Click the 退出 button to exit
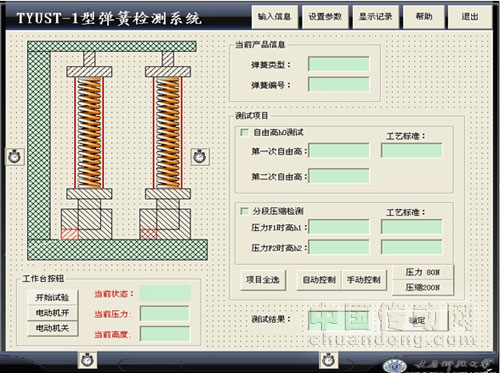Viewport: 500px width, 373px height. click(470, 16)
